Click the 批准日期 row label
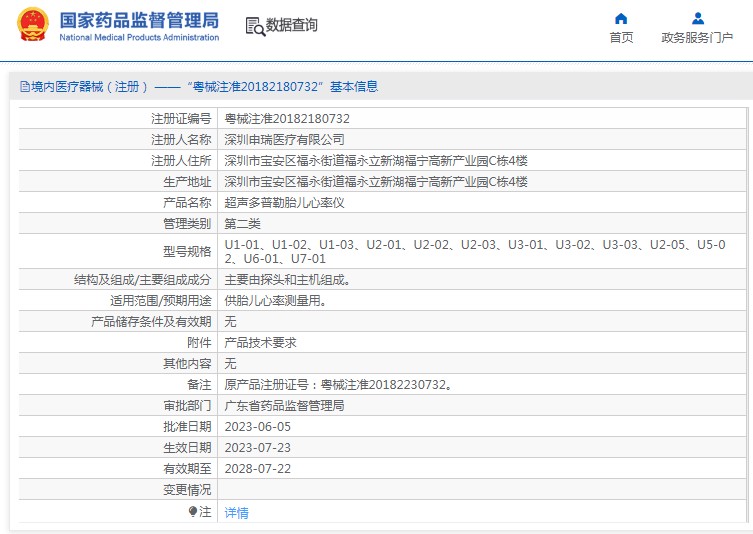Viewport: 753px width, 534px height. [187, 427]
